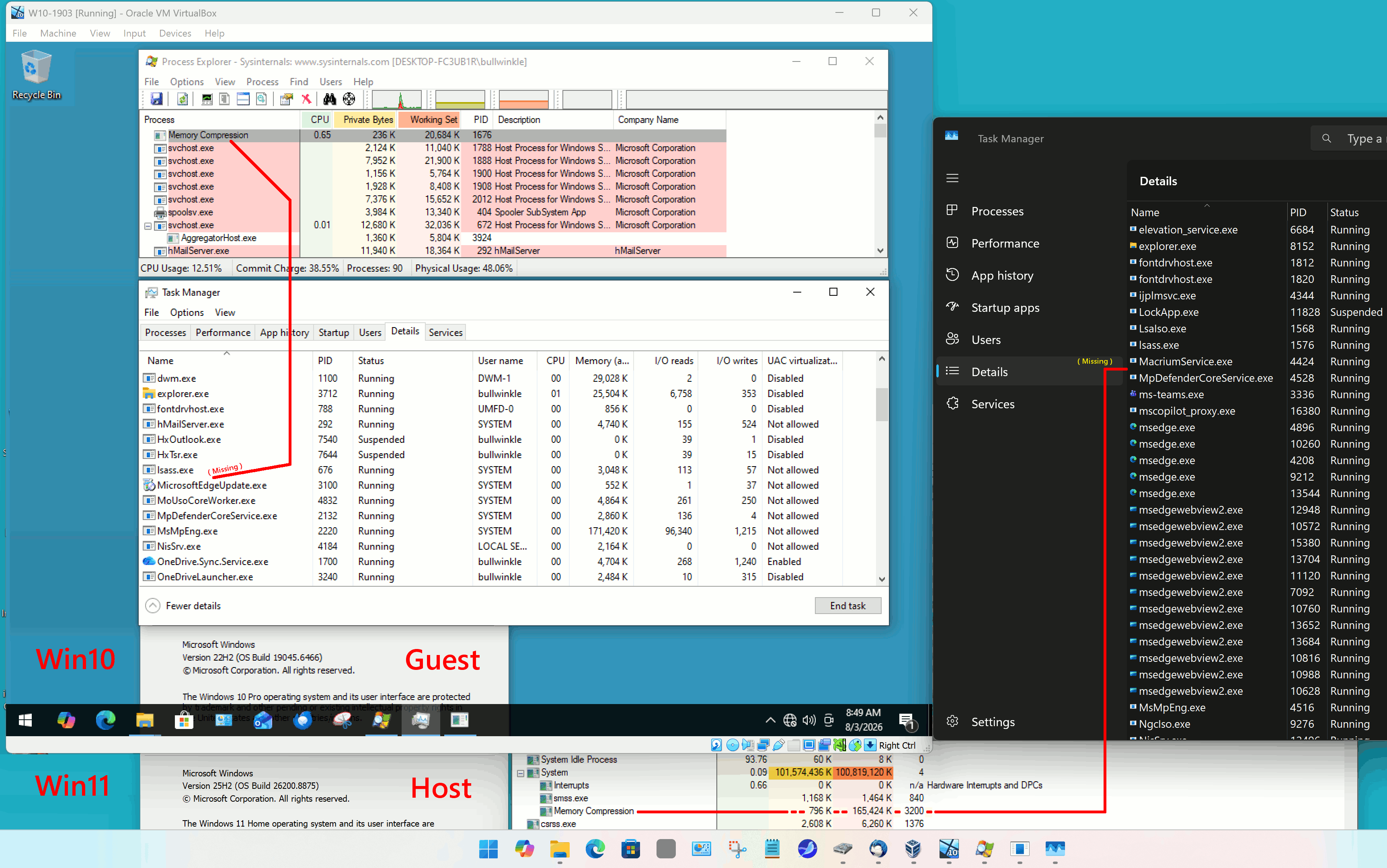Select LockApp.exe row in dark Task Manager
1387x868 pixels.
[x=1257, y=312]
